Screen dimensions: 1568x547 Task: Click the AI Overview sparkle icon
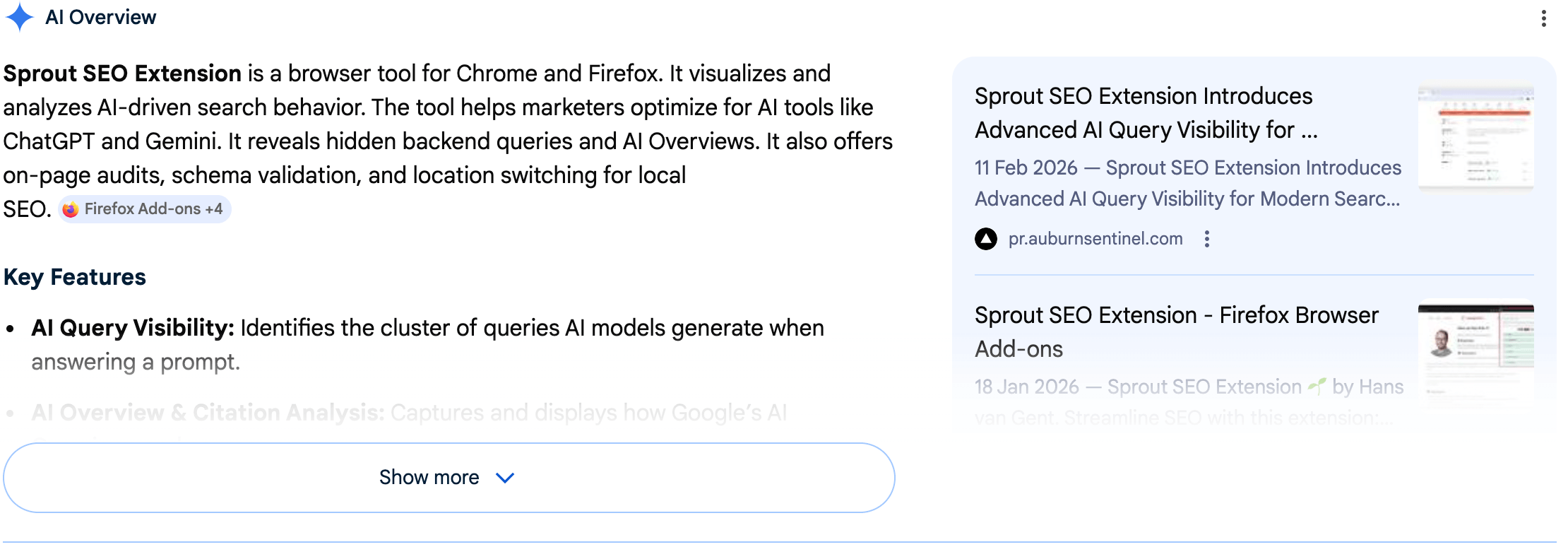click(x=20, y=17)
